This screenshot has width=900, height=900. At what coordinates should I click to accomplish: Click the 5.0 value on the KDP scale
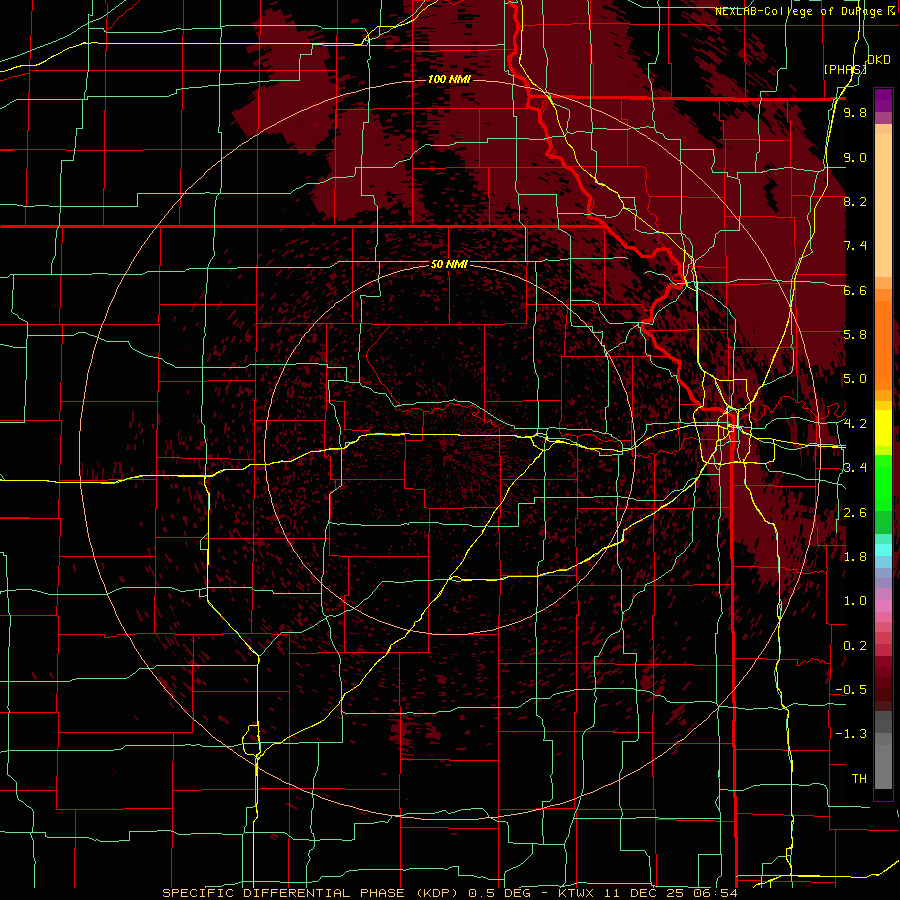pyautogui.click(x=855, y=379)
